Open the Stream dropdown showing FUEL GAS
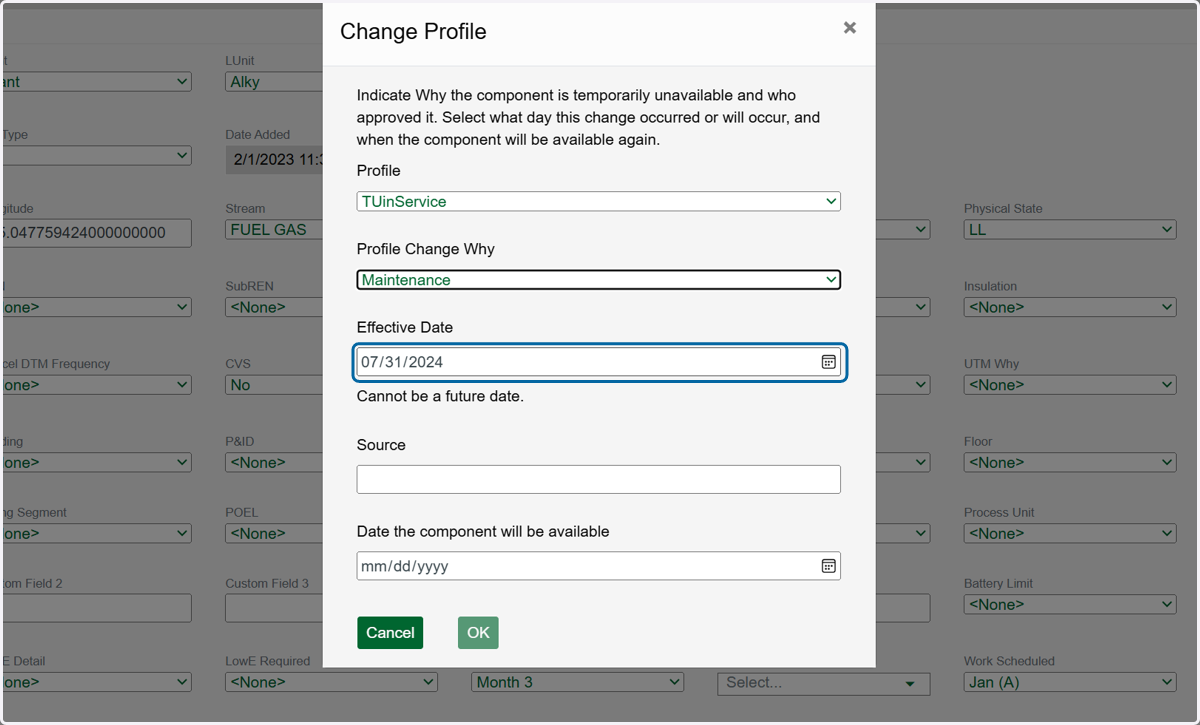Screen dimensions: 1200x725 [x=275, y=230]
